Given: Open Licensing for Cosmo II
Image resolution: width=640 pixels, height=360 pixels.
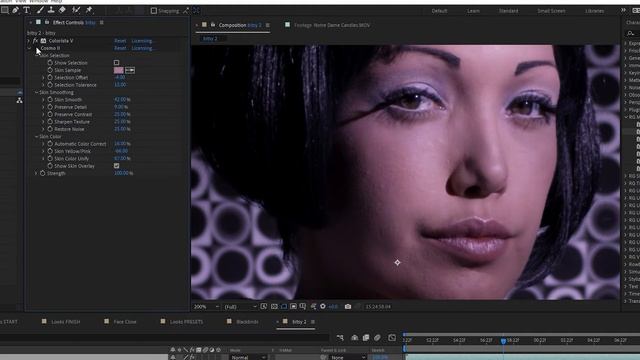Looking at the screenshot, I should point(142,48).
